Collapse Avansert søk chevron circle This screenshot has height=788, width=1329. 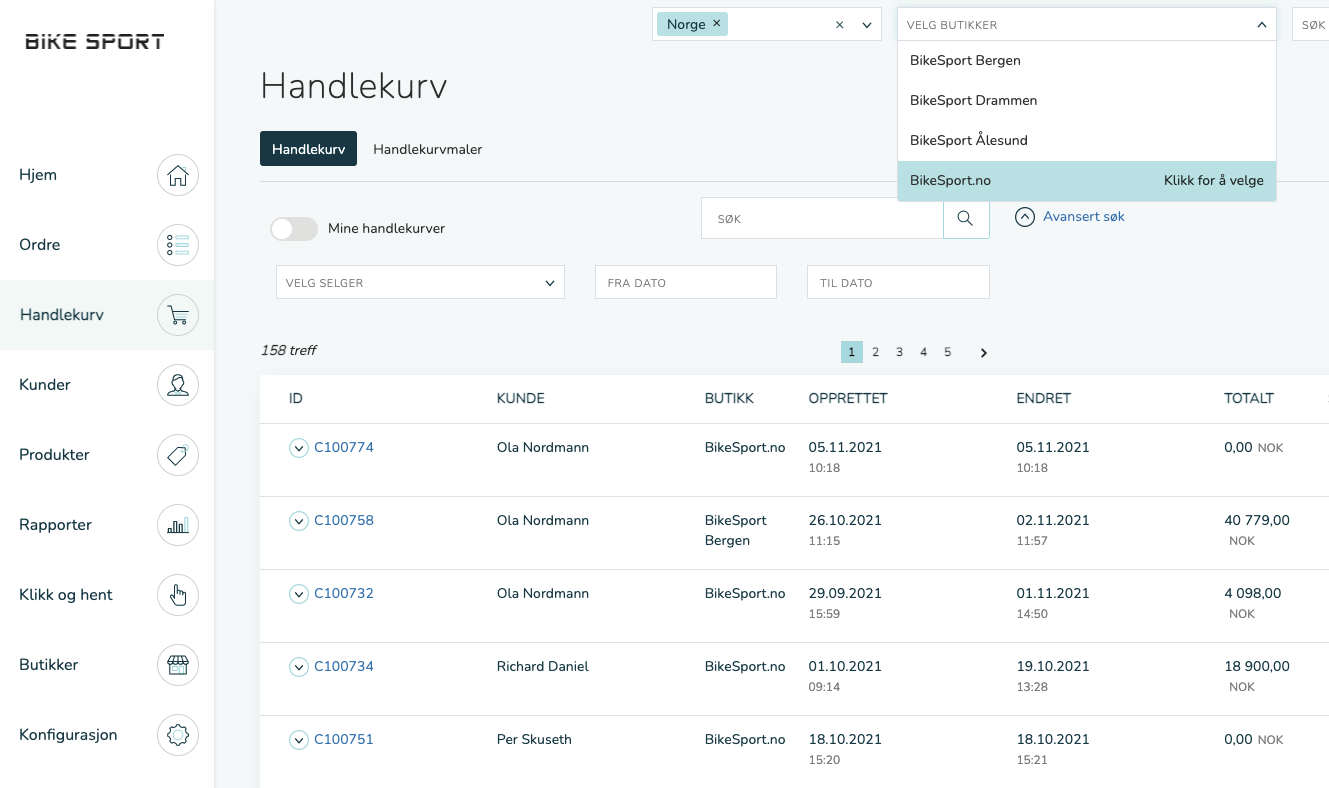(x=1025, y=217)
